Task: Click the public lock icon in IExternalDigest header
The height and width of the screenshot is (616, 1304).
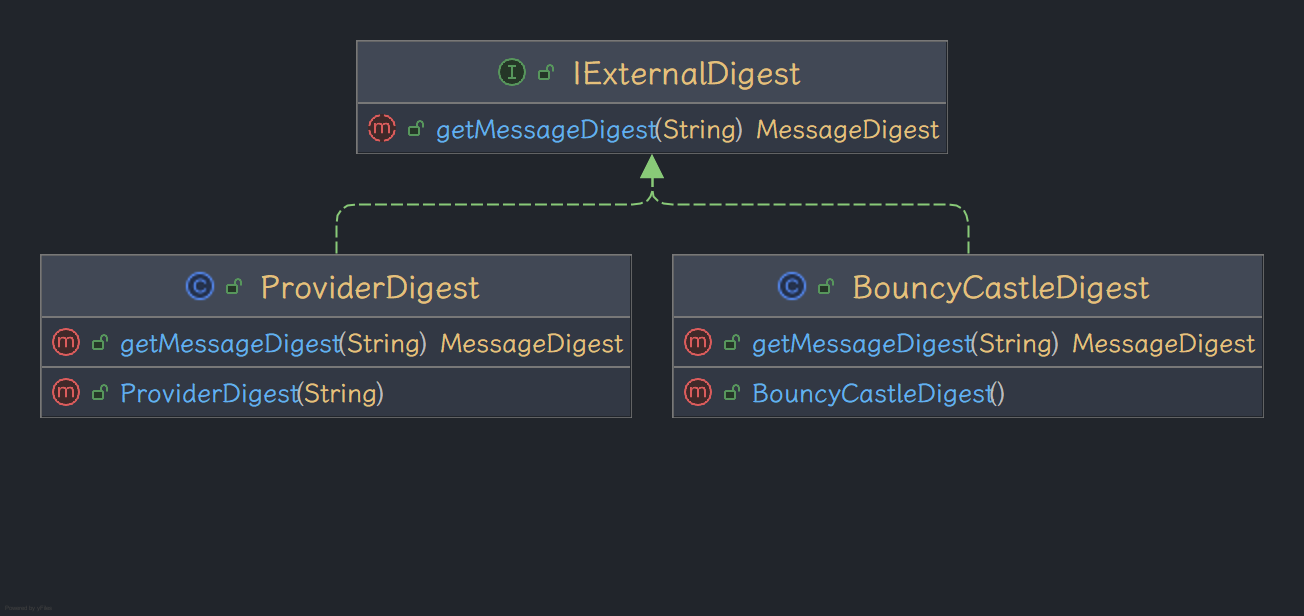Action: click(546, 72)
